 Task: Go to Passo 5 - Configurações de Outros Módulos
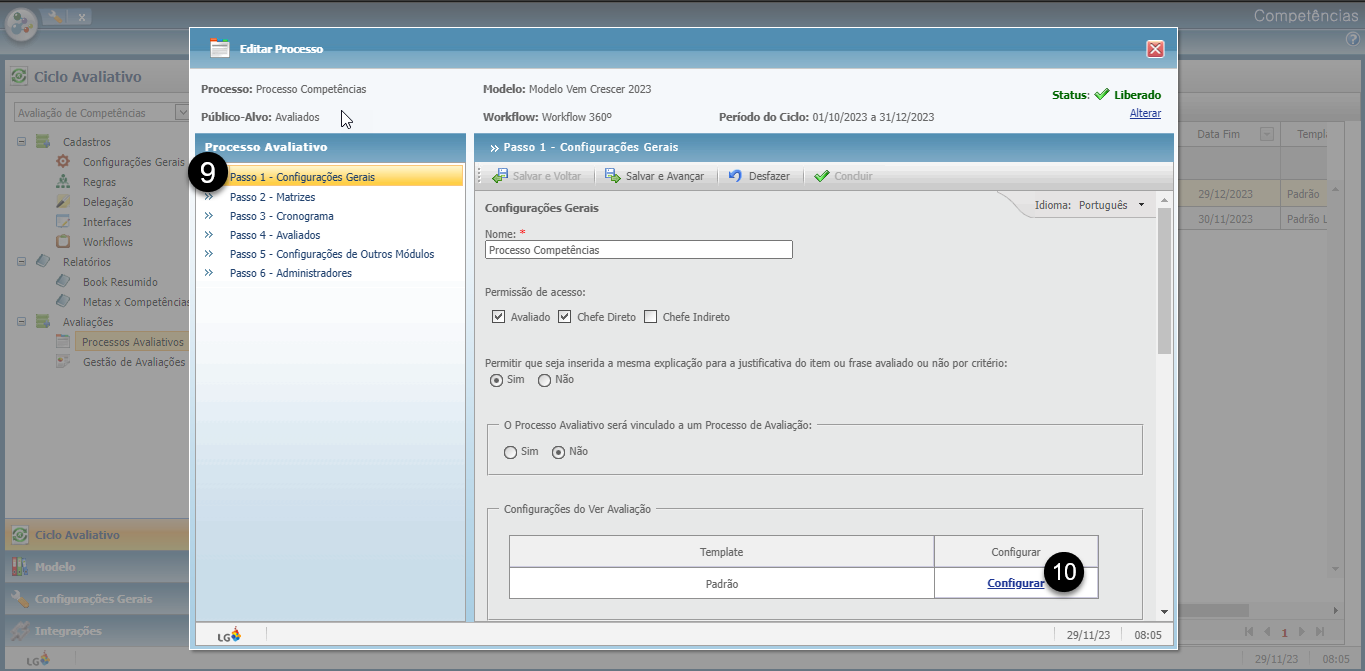[332, 254]
